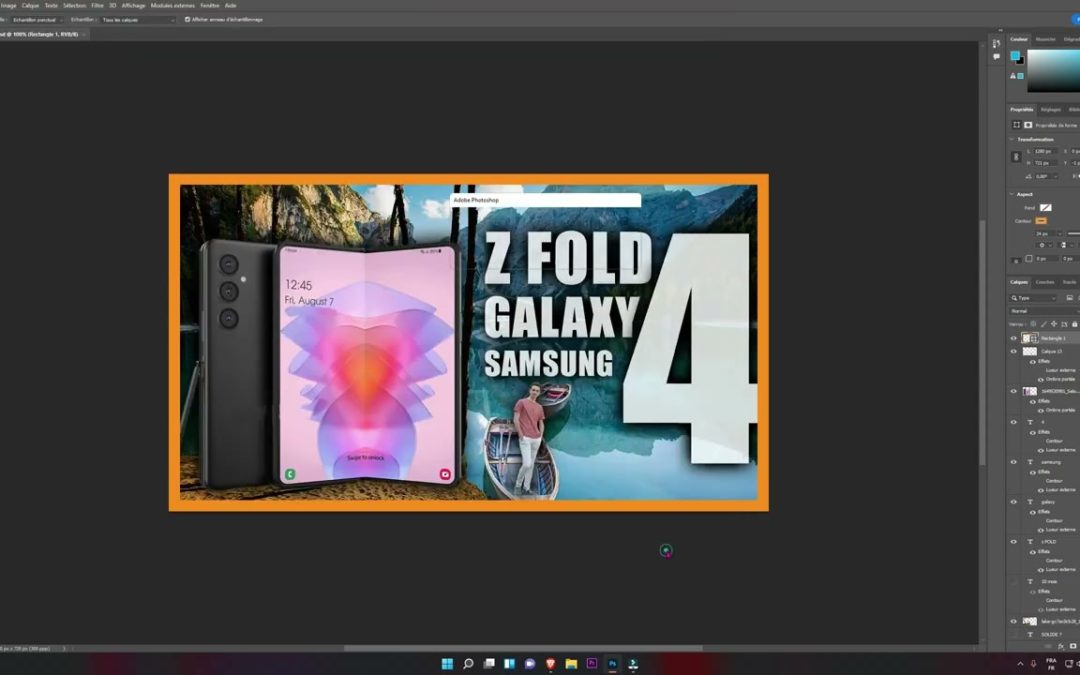Open the stroke cap type dropdown
The height and width of the screenshot is (675, 1080).
pyautogui.click(x=1064, y=245)
